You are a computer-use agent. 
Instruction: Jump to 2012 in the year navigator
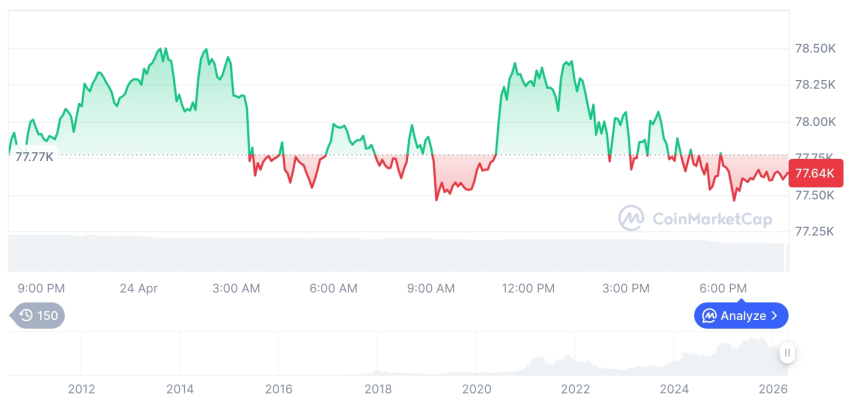coord(81,388)
